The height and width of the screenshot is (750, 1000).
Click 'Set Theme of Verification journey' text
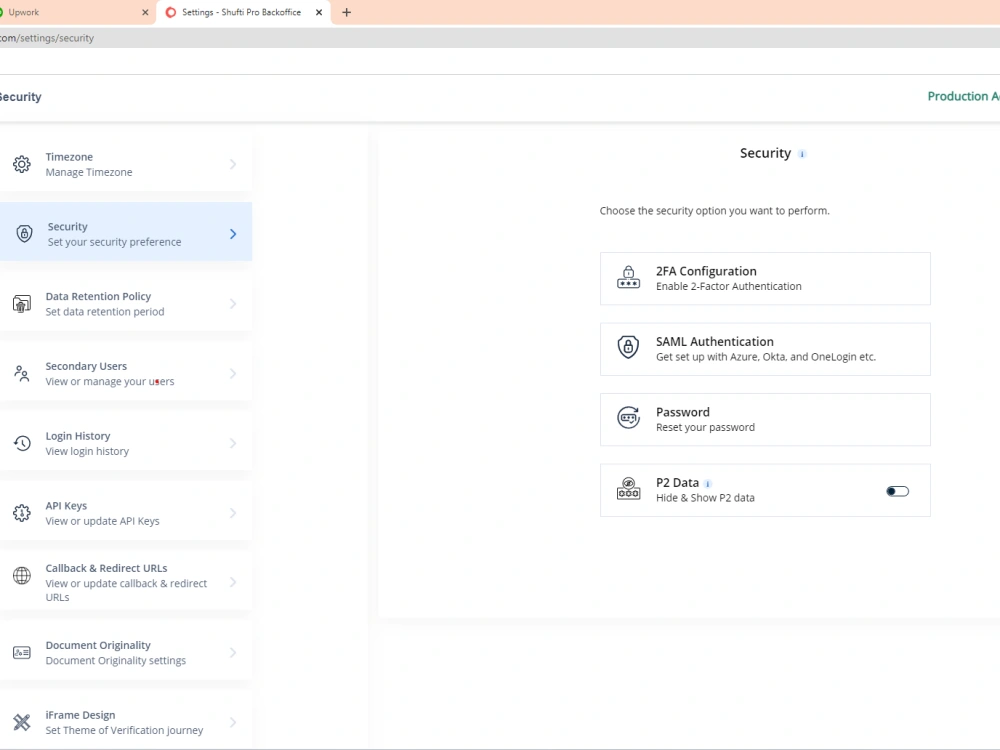point(124,730)
